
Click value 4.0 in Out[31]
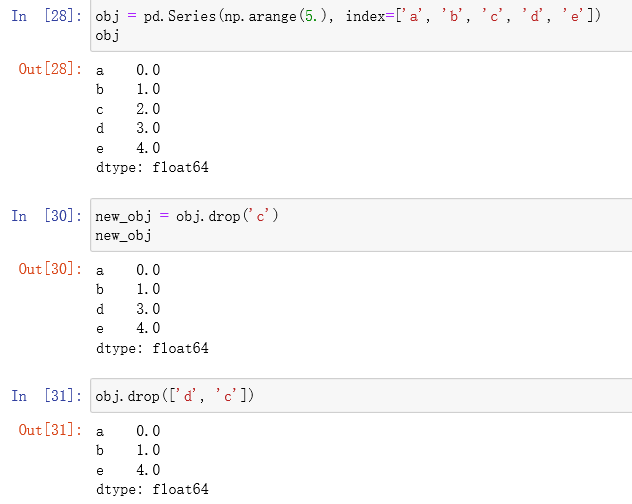coord(148,470)
